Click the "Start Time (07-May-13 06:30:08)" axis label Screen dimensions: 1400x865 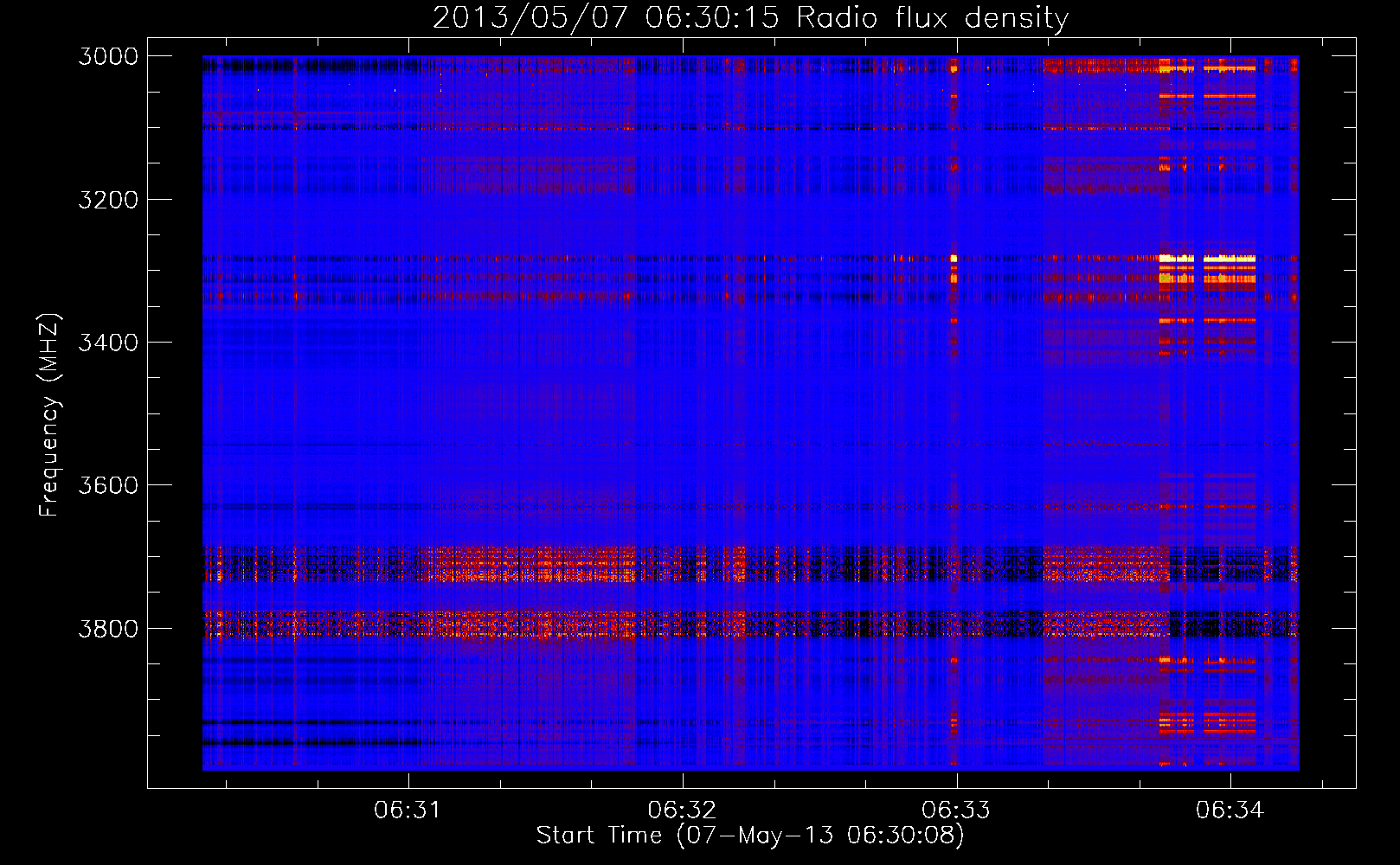click(750, 836)
